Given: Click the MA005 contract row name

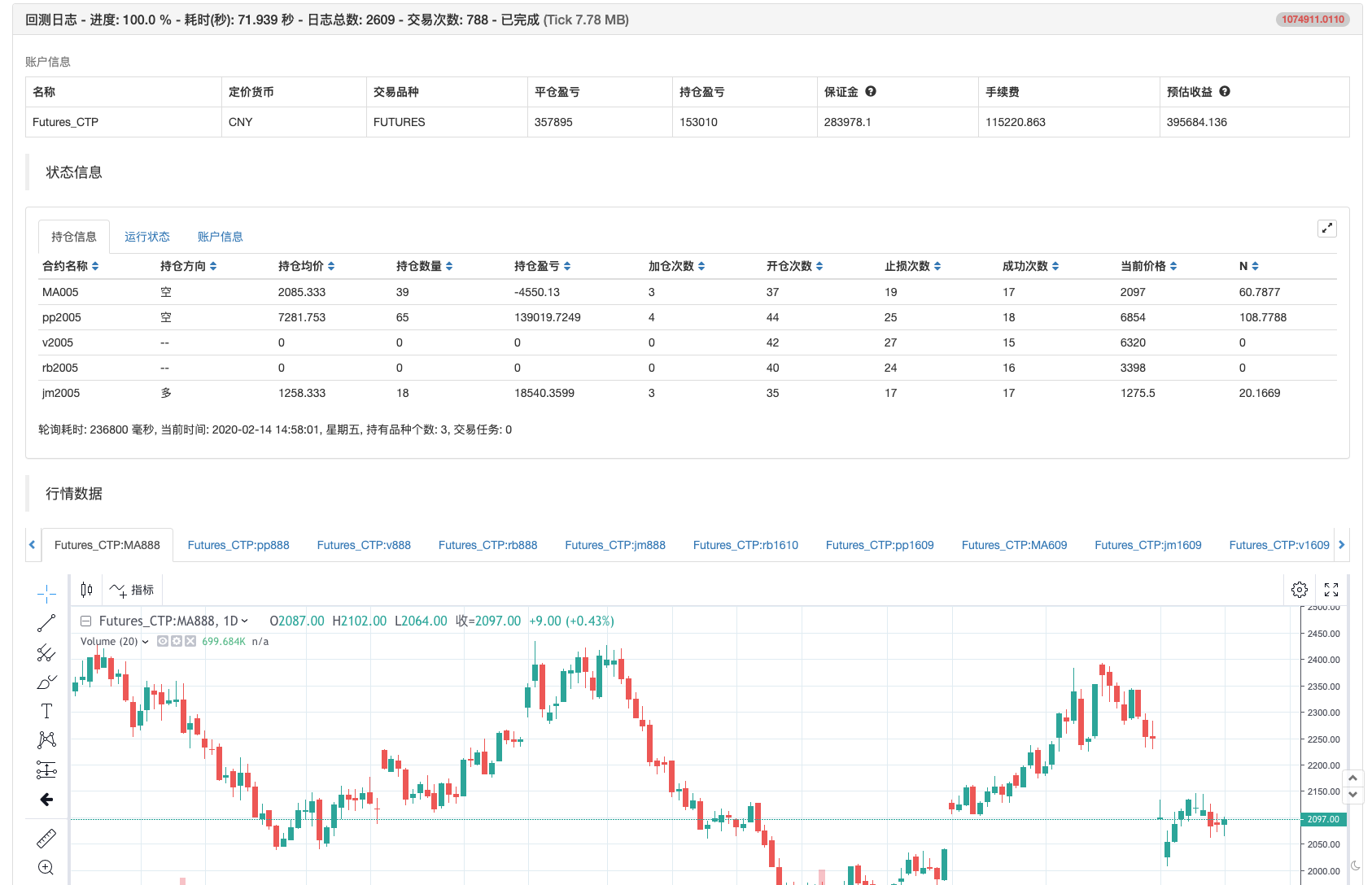Looking at the screenshot, I should [x=60, y=292].
